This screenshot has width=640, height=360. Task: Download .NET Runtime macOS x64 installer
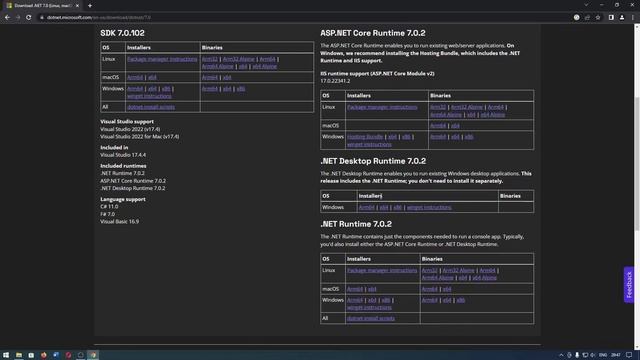pos(372,289)
